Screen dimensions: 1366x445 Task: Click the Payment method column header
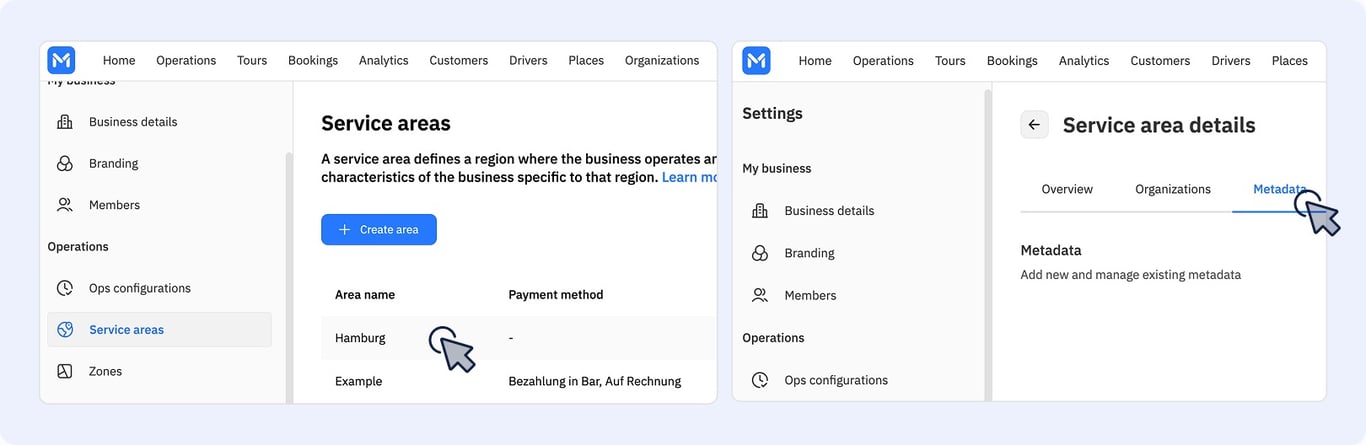pyautogui.click(x=556, y=295)
